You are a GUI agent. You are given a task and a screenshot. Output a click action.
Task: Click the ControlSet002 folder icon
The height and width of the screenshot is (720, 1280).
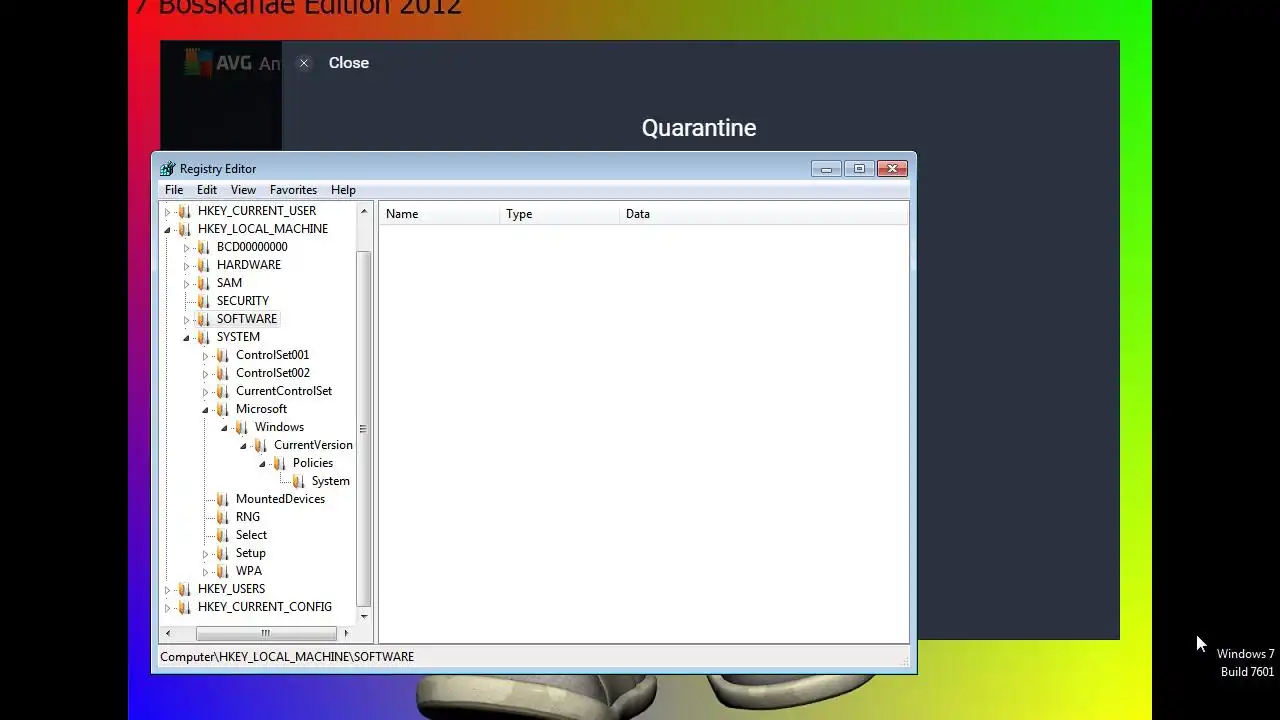pyautogui.click(x=222, y=373)
